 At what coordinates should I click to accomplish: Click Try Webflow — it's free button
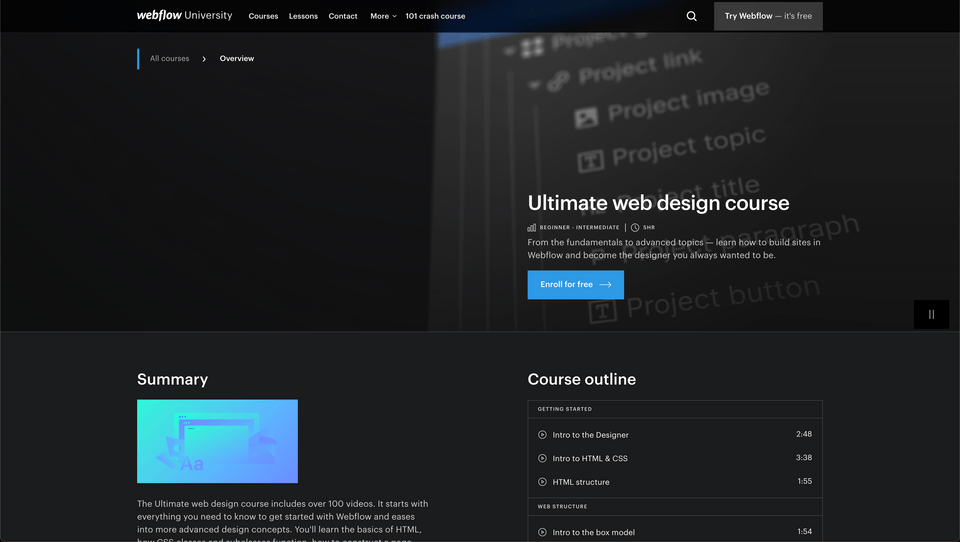(768, 16)
